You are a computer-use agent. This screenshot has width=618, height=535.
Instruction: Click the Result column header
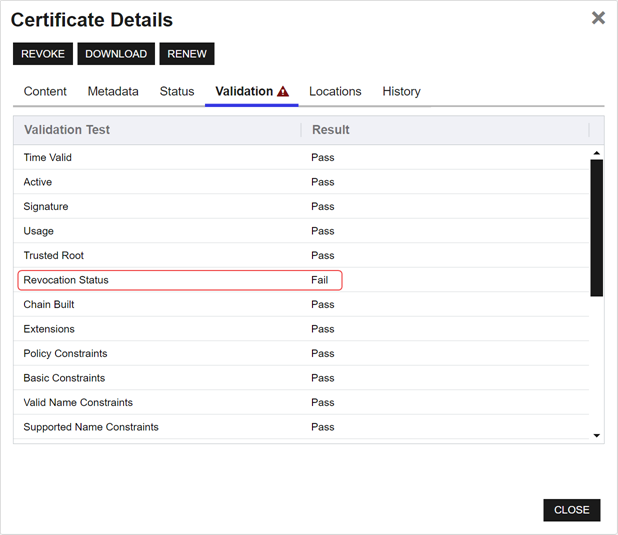331,130
